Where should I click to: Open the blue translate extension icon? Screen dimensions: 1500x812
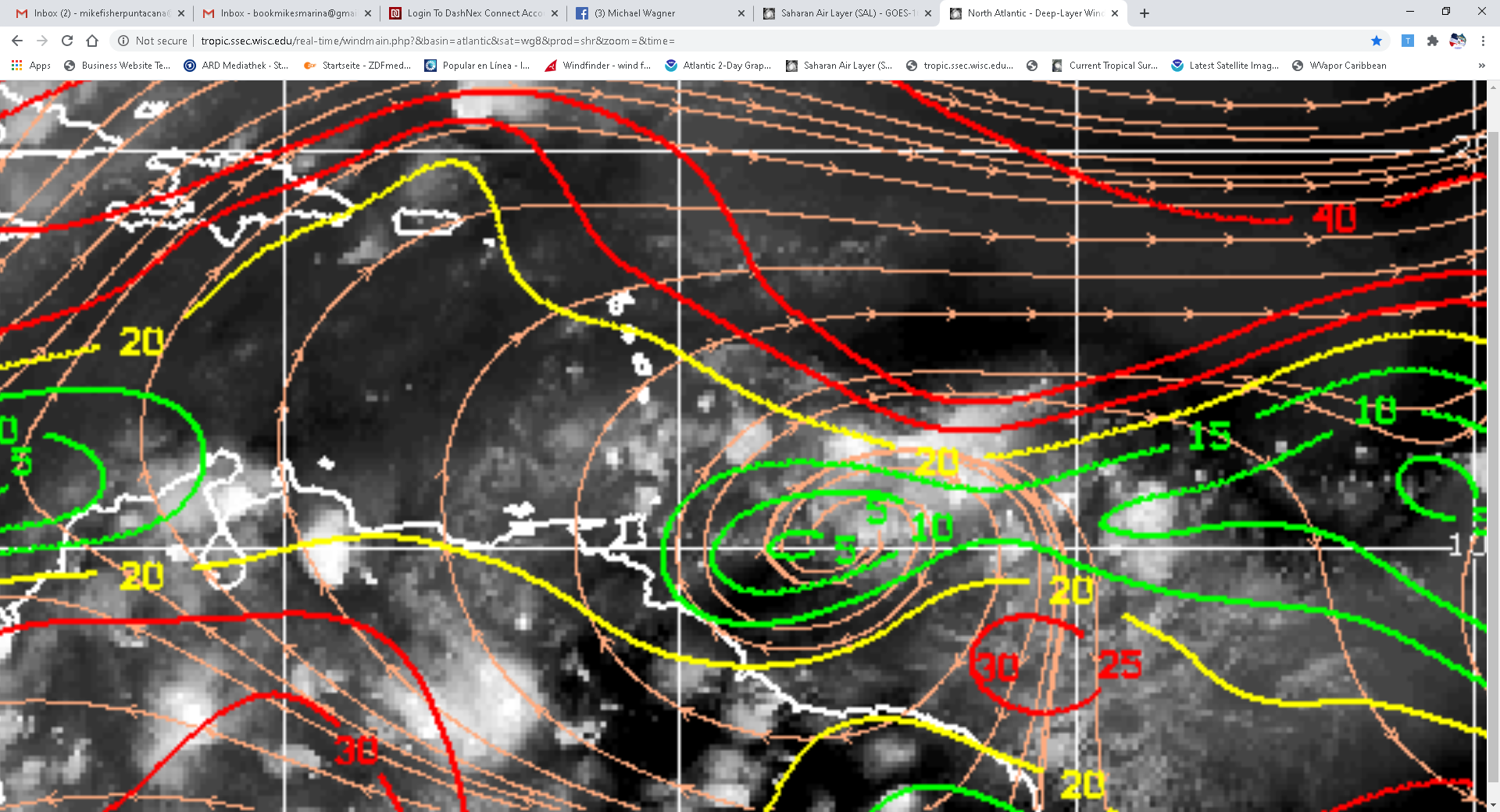[1407, 41]
